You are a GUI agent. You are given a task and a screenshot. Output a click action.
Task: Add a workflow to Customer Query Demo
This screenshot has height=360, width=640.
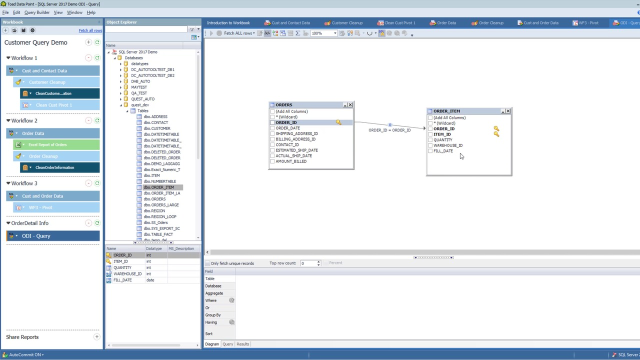click(x=89, y=42)
